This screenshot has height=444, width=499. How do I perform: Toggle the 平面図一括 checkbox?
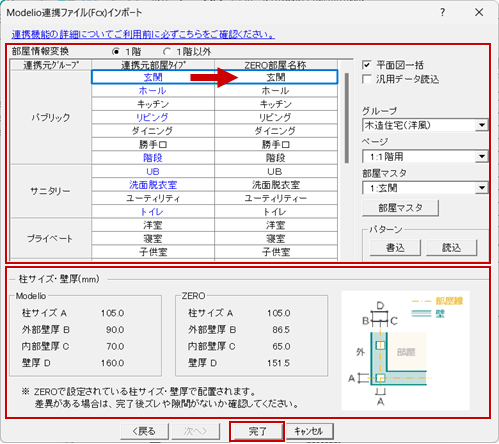(x=367, y=65)
